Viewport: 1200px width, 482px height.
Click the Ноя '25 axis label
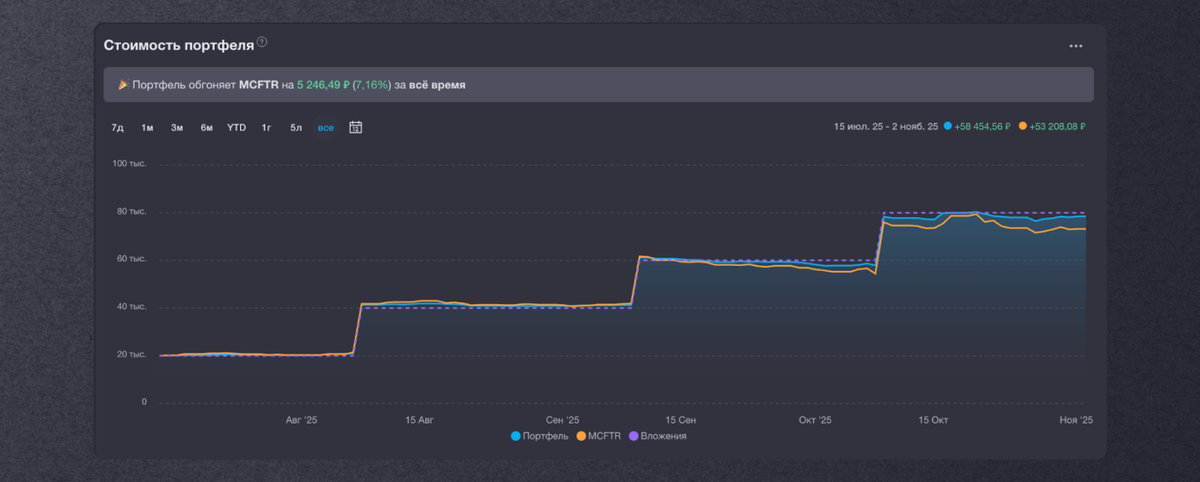pyautogui.click(x=1078, y=421)
